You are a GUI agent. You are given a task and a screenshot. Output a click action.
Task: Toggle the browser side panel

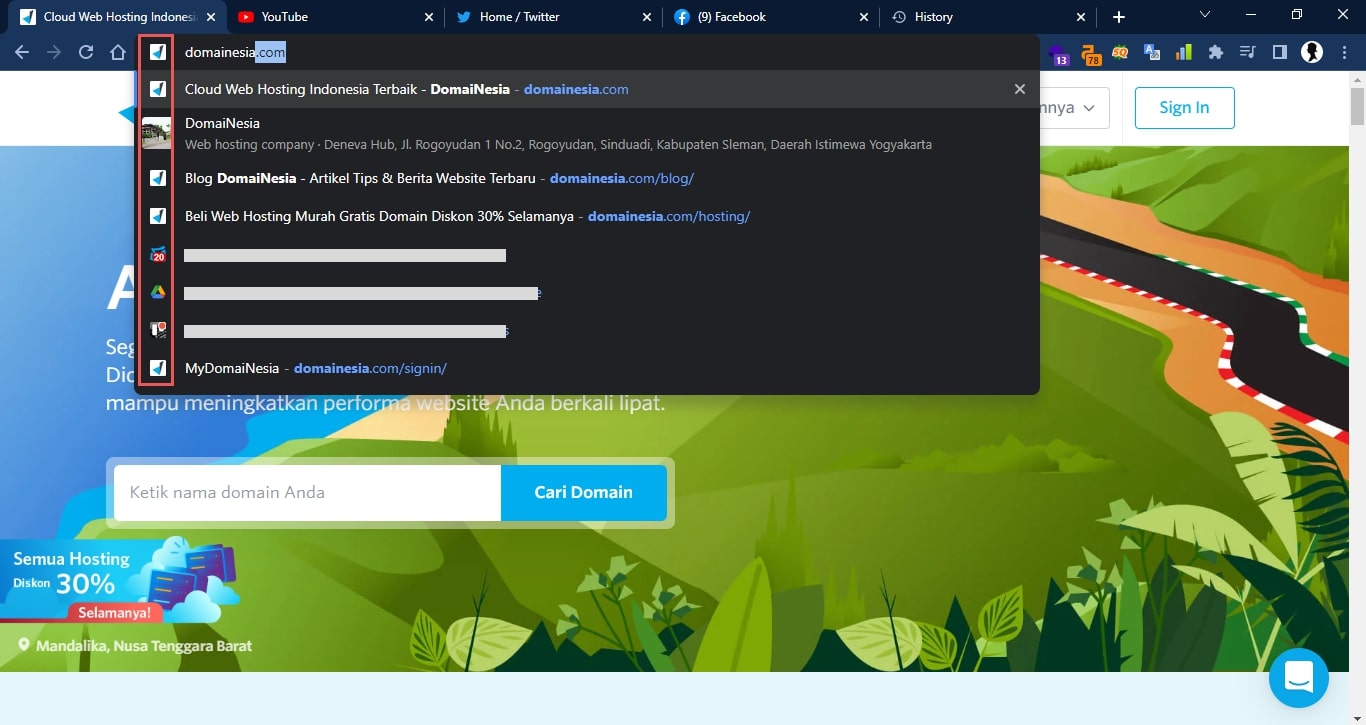point(1279,53)
